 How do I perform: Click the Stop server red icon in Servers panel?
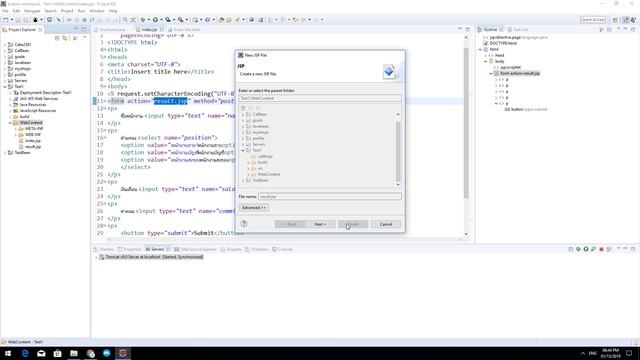click(x=601, y=249)
